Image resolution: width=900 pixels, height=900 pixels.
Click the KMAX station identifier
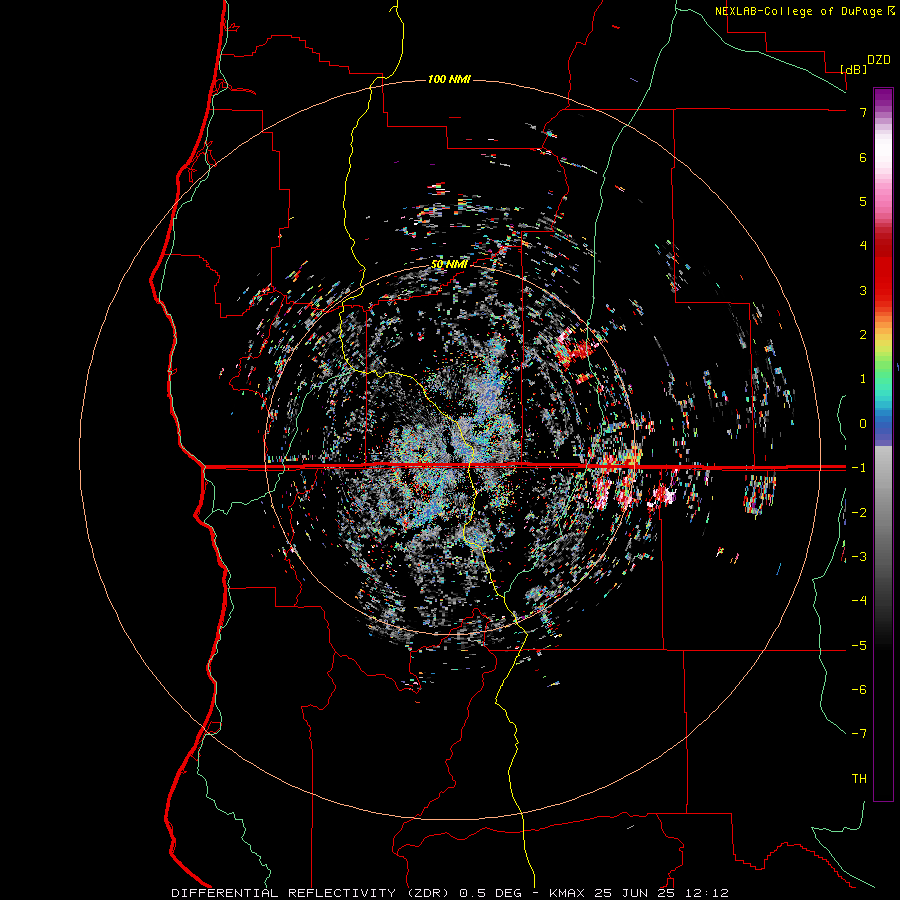pos(567,893)
